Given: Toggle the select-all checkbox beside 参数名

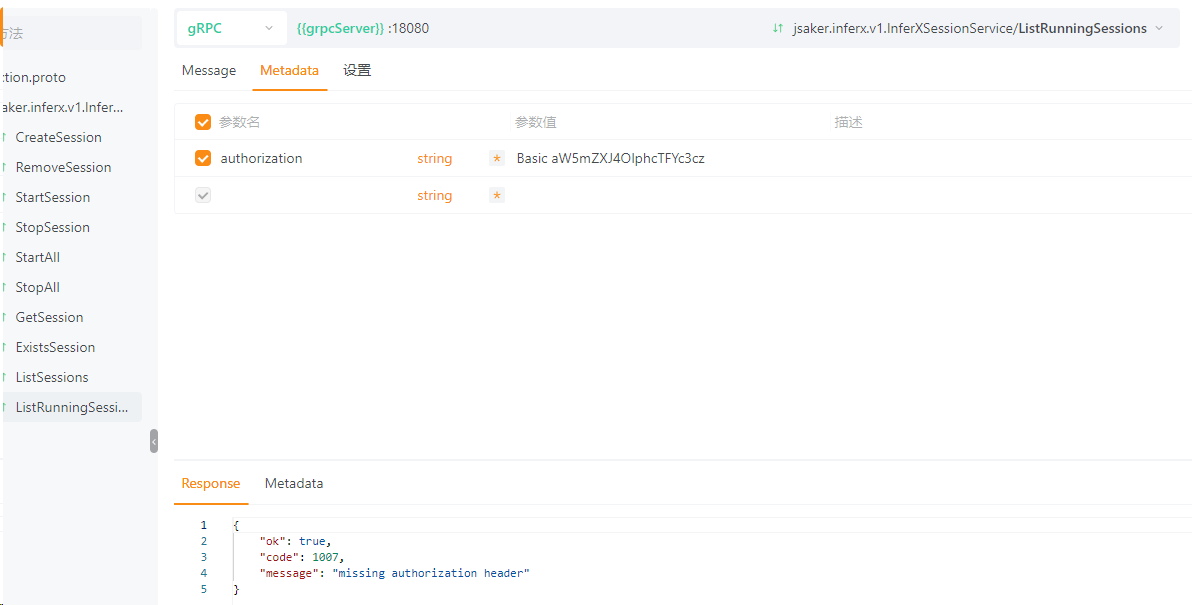Looking at the screenshot, I should (203, 122).
